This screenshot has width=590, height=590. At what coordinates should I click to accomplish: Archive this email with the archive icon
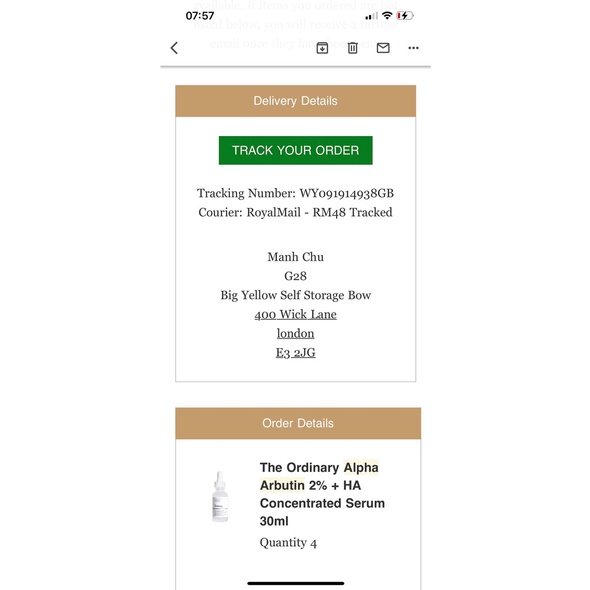[x=322, y=48]
